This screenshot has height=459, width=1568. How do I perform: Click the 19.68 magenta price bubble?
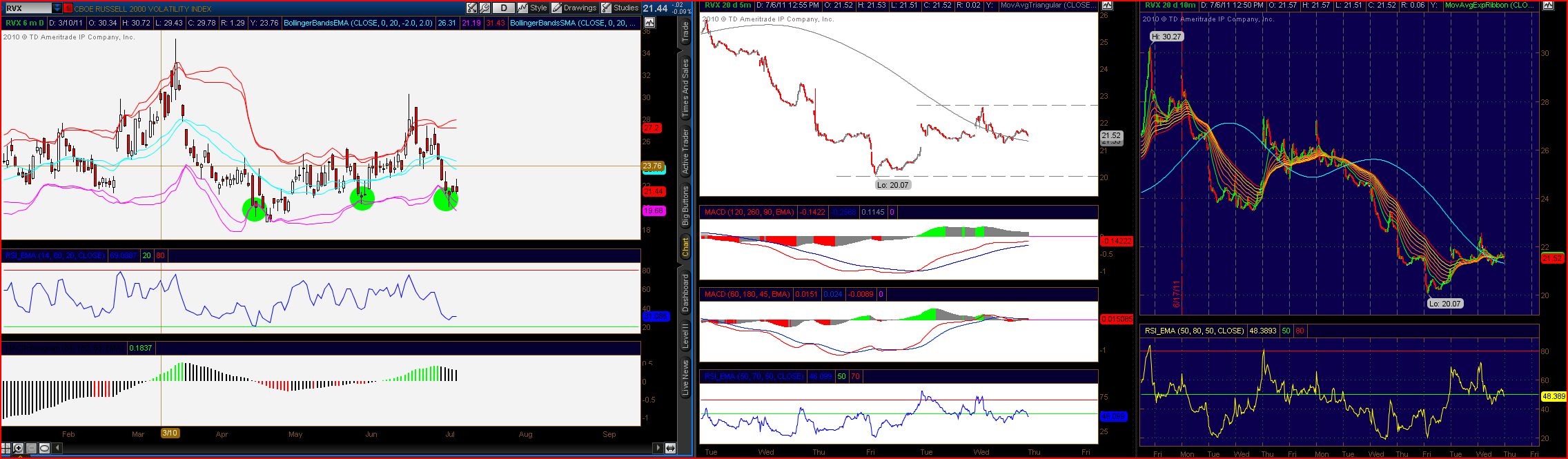click(653, 211)
